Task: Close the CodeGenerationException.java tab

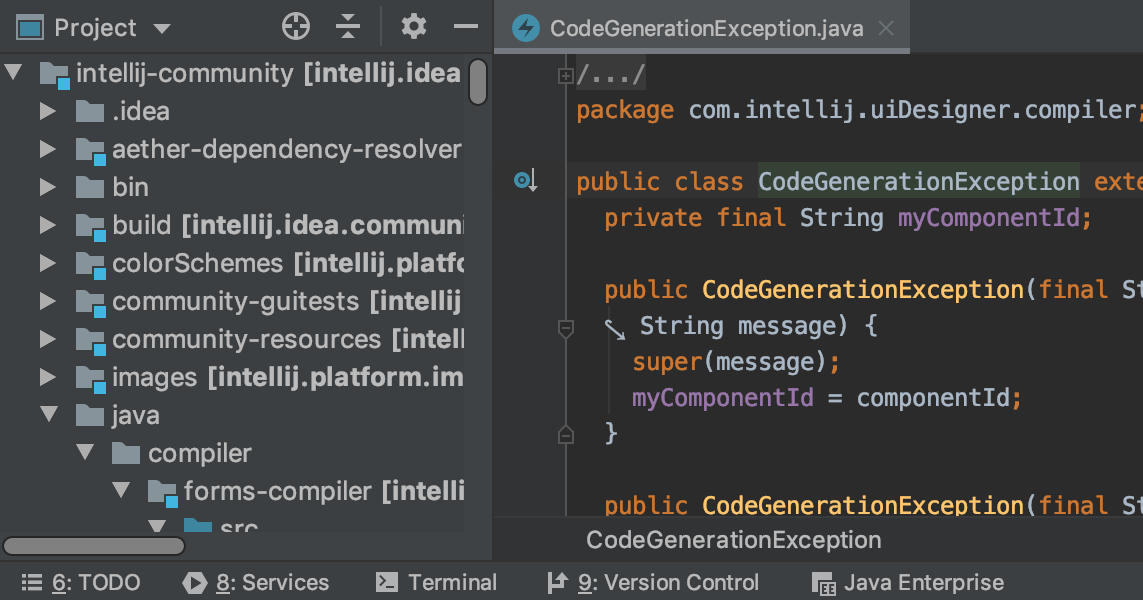Action: 886,28
